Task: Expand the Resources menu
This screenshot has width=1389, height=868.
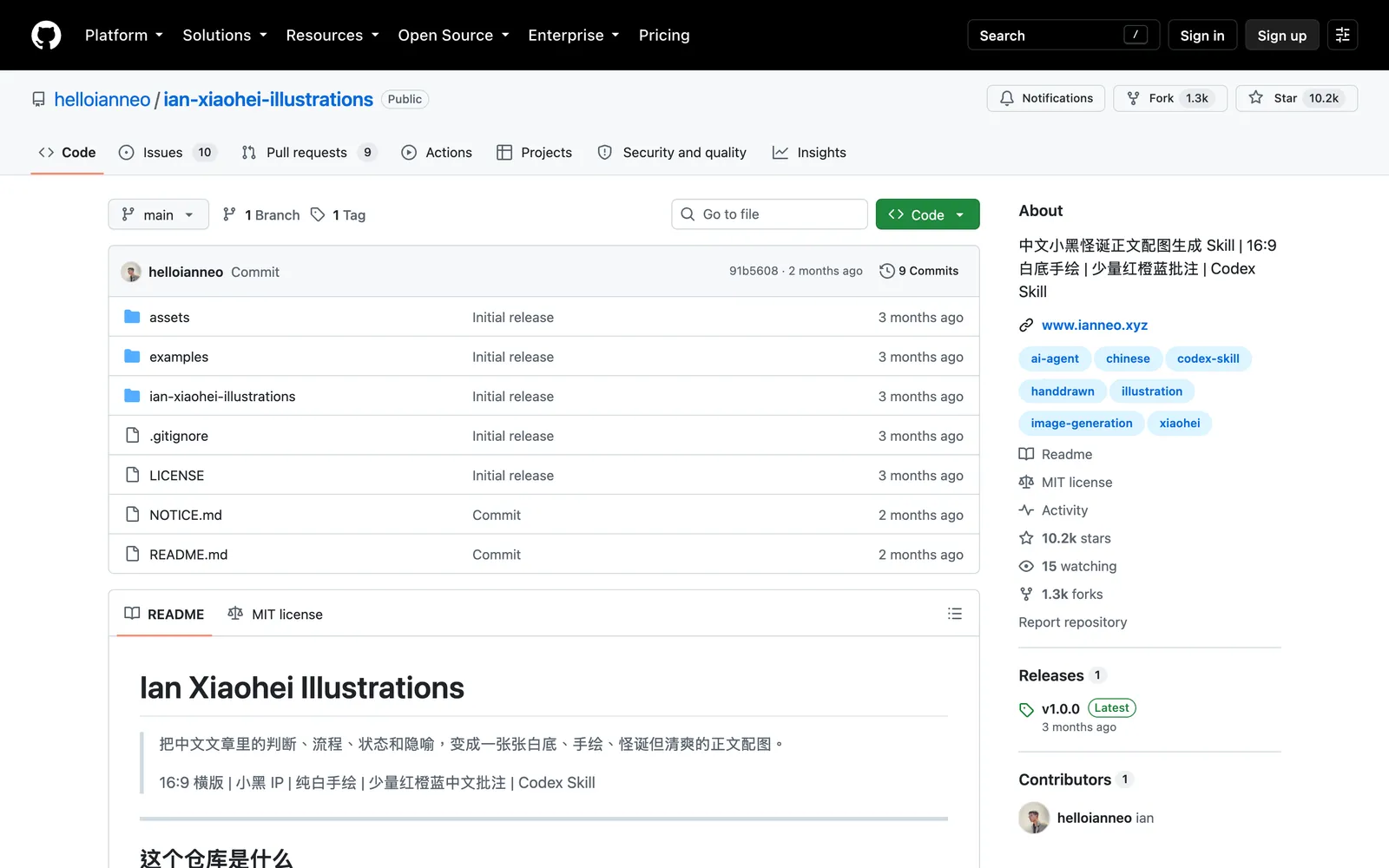Action: [332, 35]
